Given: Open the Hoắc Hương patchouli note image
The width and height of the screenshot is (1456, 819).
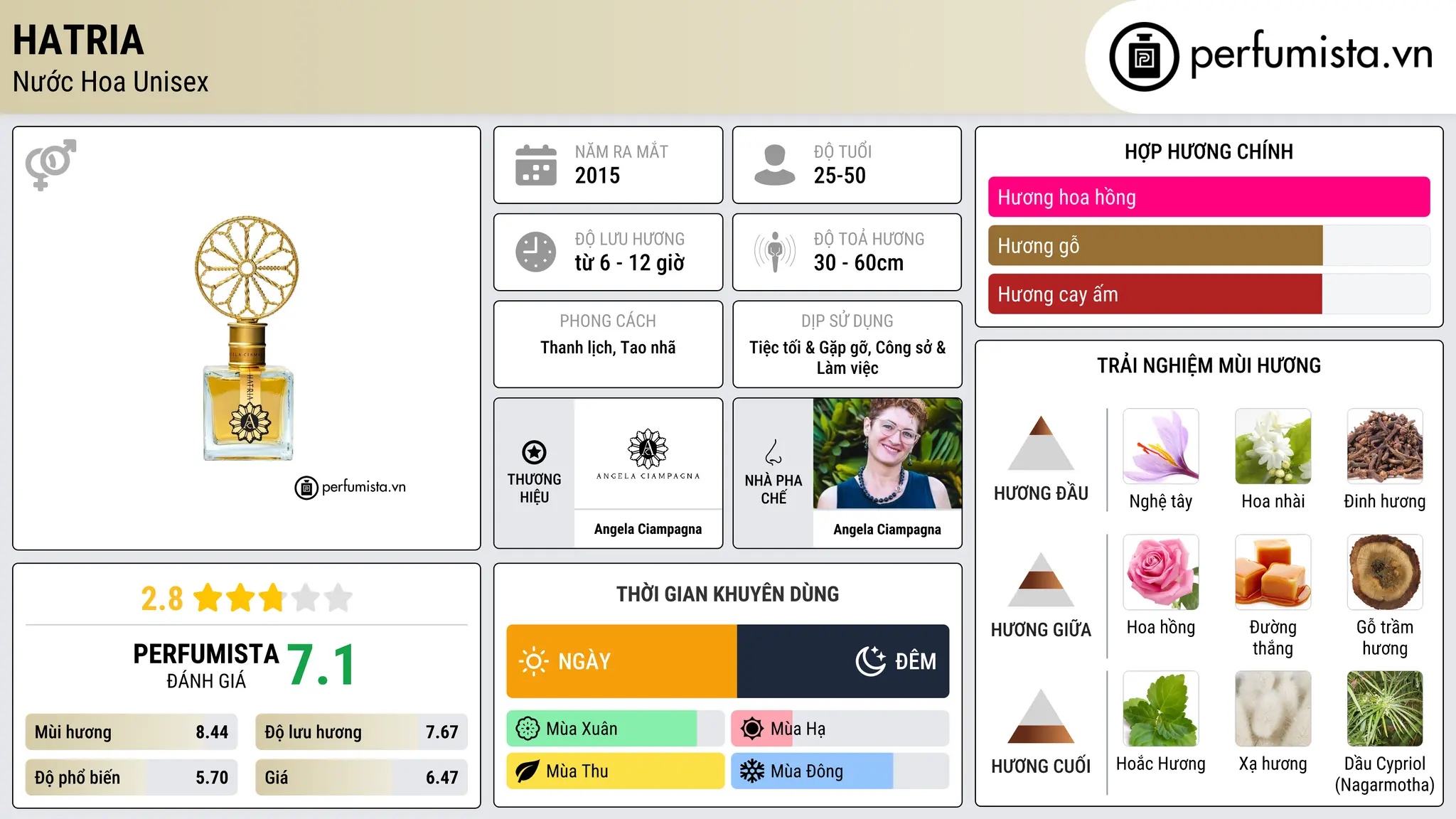Looking at the screenshot, I should (x=1161, y=709).
